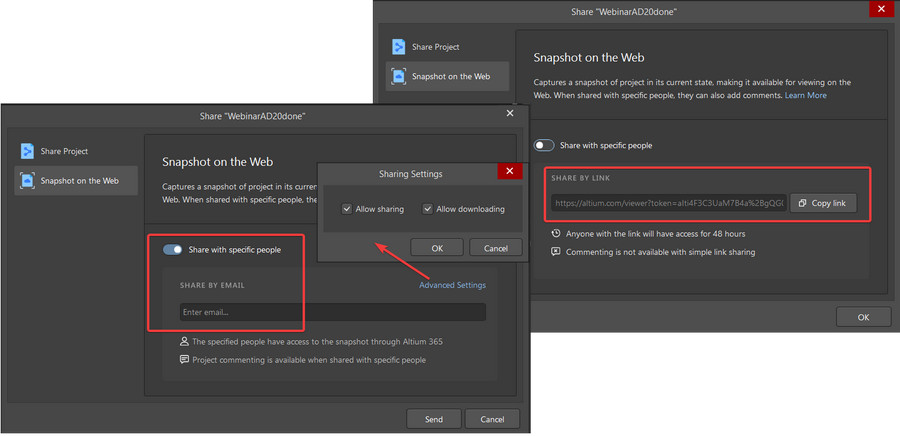This screenshot has height=436, width=900.
Task: Click the 'Anyone with the link will have access for 48 hours' text
Action: click(655, 234)
